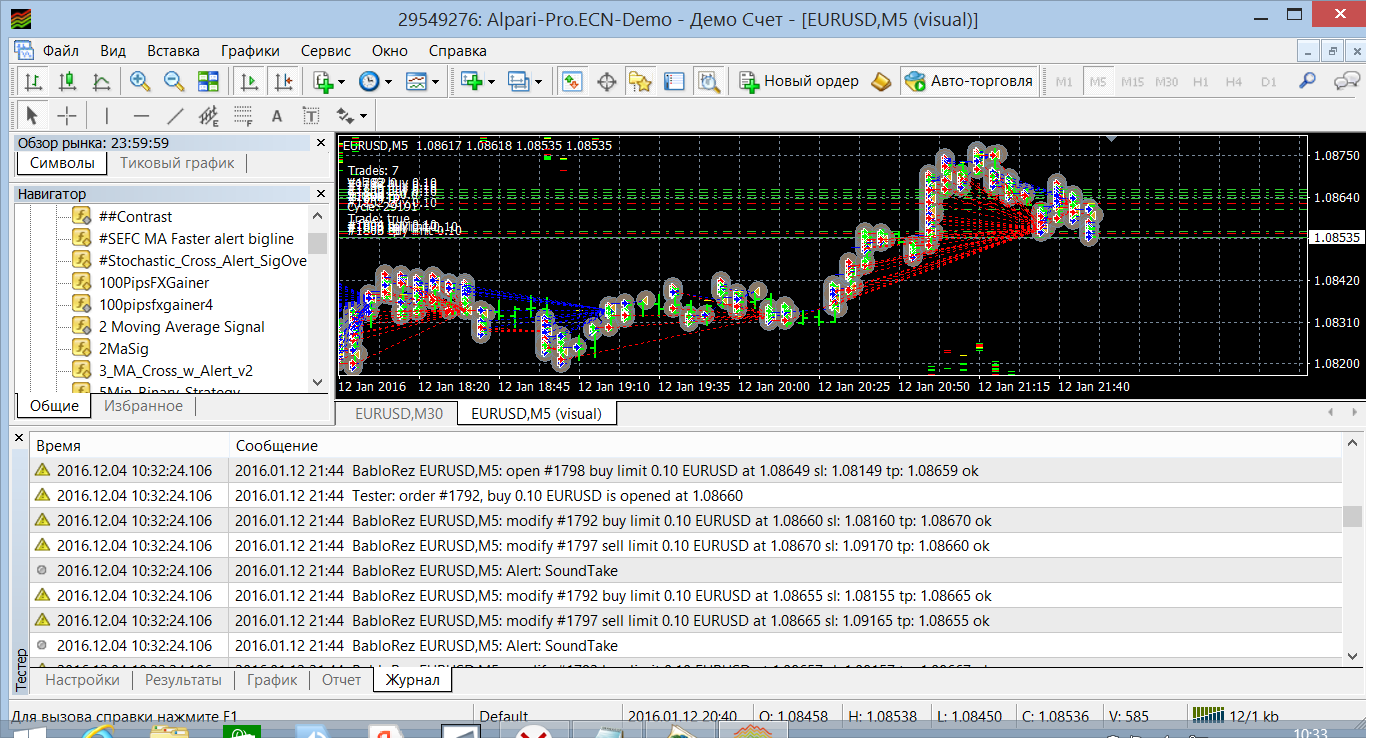Toggle the chart shift button

tap(284, 82)
